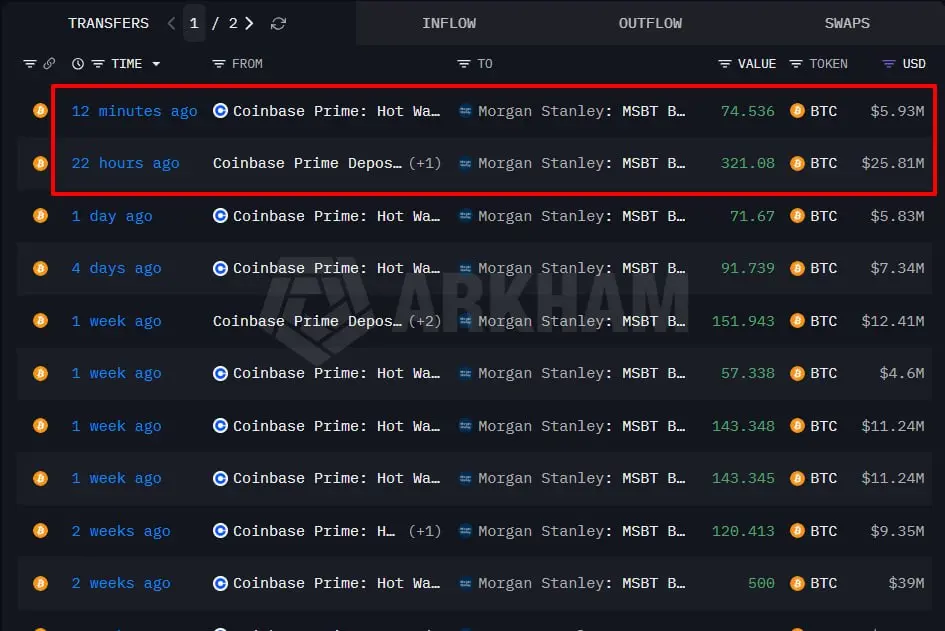Click Coinbase logo in 4 days ago row
Viewport: 945px width, 631px height.
(221, 268)
